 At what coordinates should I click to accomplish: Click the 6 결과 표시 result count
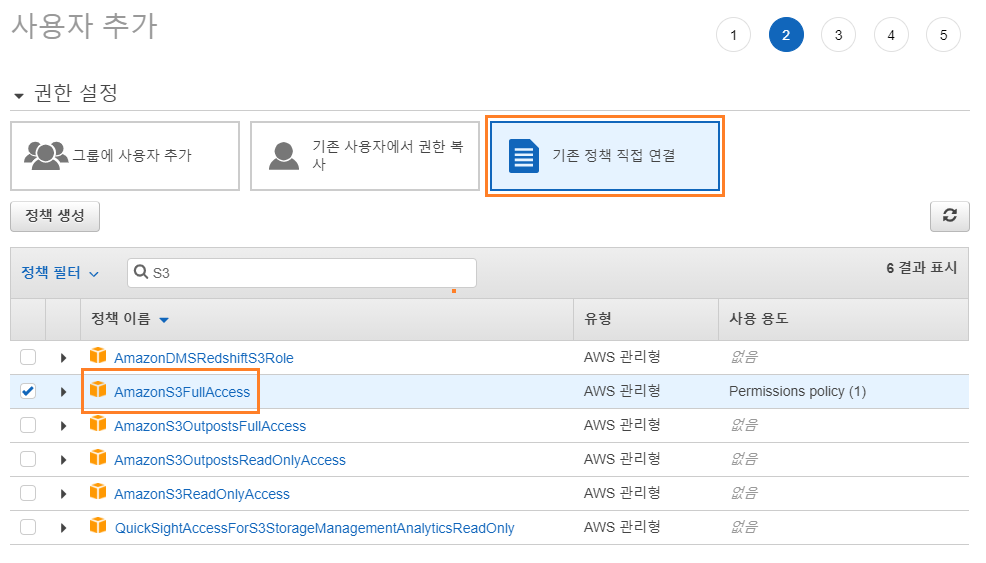click(921, 268)
